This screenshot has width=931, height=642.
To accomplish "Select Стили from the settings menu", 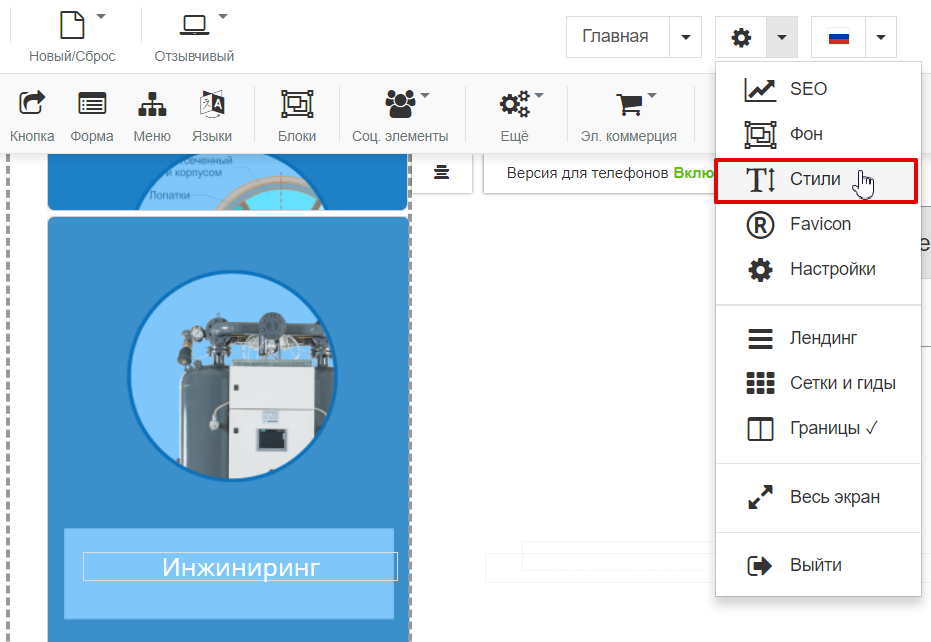I will (x=816, y=180).
